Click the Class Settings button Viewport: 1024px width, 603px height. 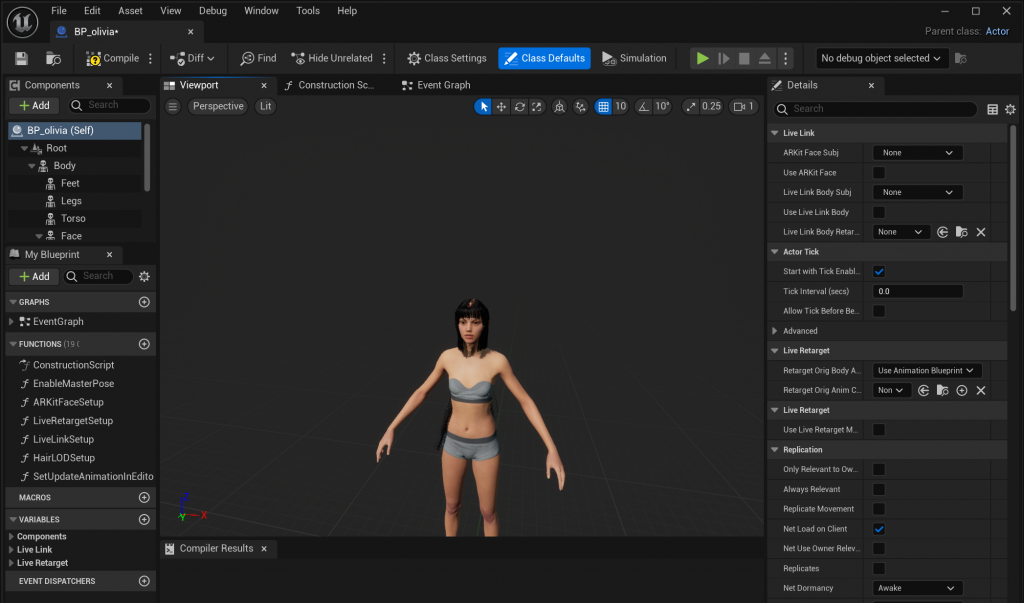[447, 59]
